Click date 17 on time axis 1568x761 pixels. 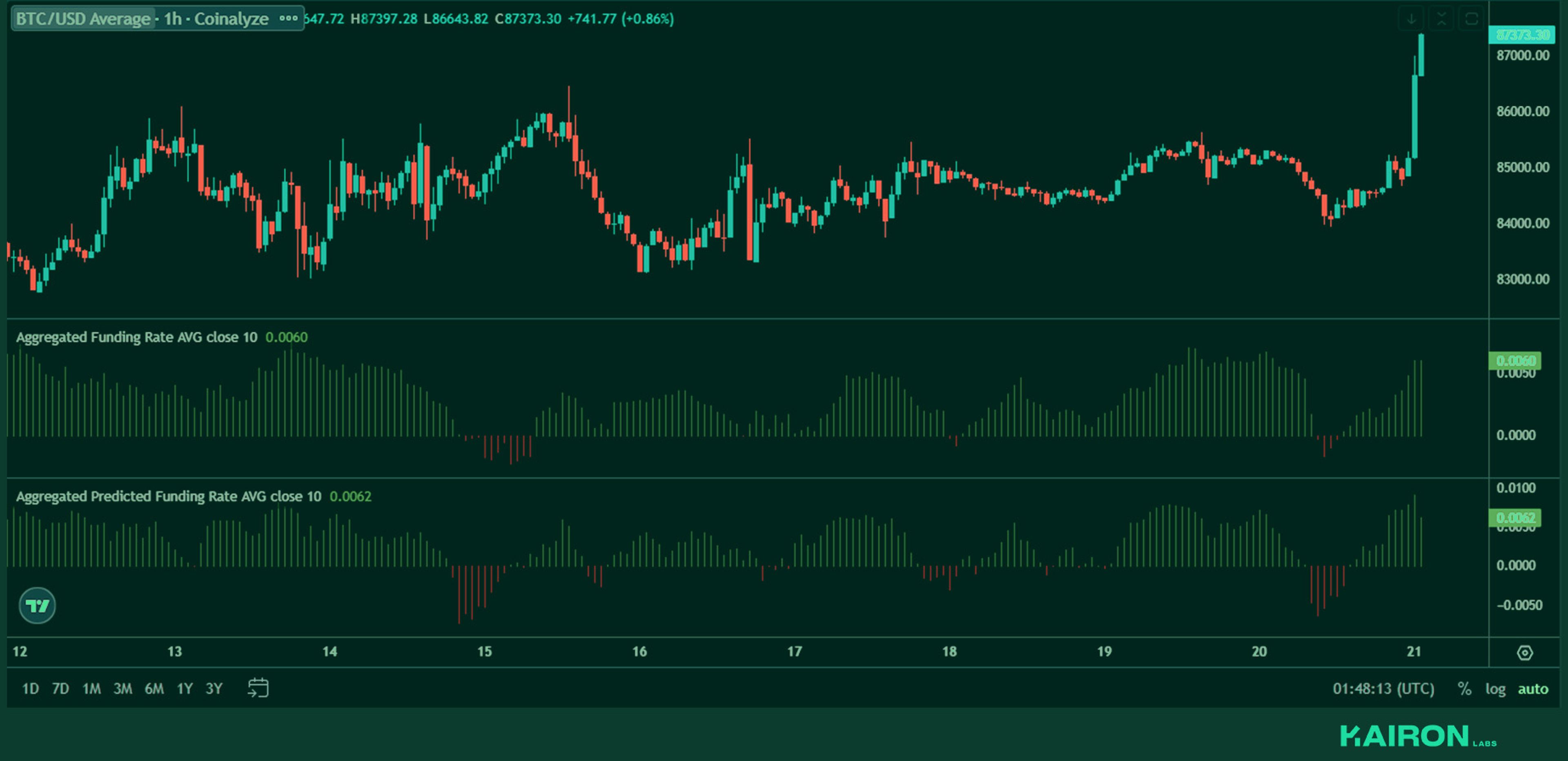[794, 652]
